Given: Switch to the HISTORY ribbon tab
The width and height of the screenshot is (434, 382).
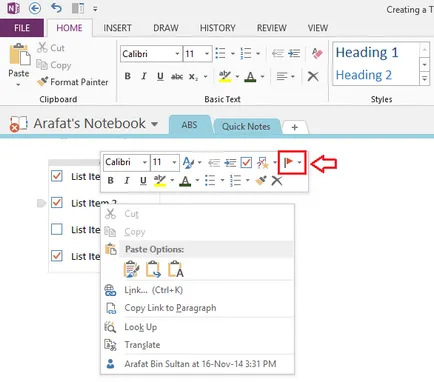Looking at the screenshot, I should tap(218, 28).
